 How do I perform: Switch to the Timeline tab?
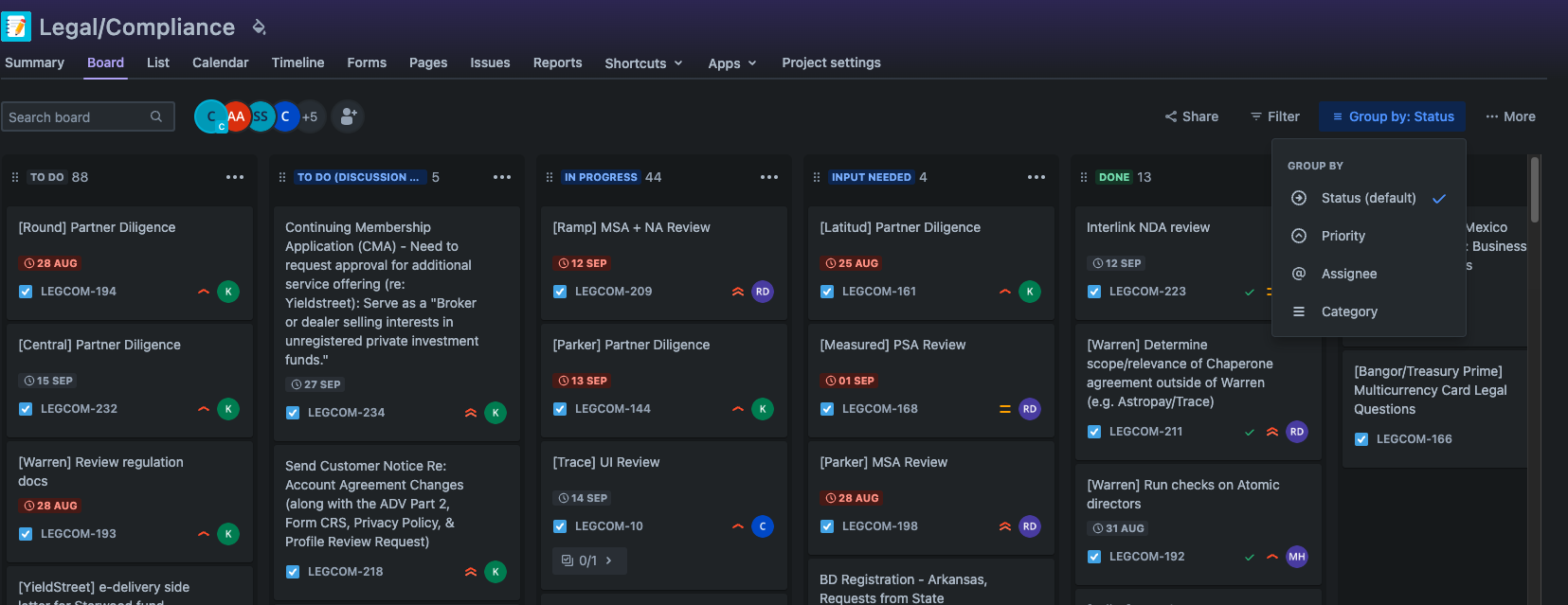297,62
